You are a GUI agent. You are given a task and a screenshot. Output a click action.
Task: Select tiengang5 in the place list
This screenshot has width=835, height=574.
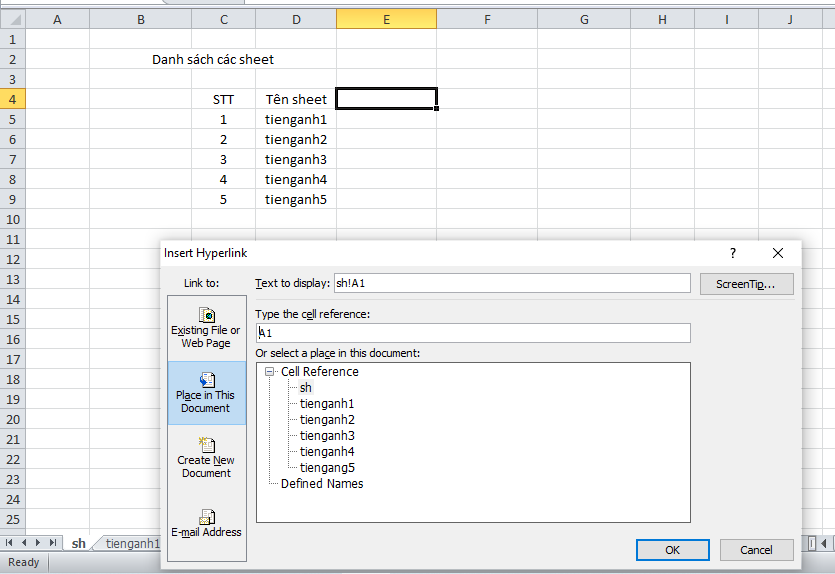pyautogui.click(x=327, y=468)
